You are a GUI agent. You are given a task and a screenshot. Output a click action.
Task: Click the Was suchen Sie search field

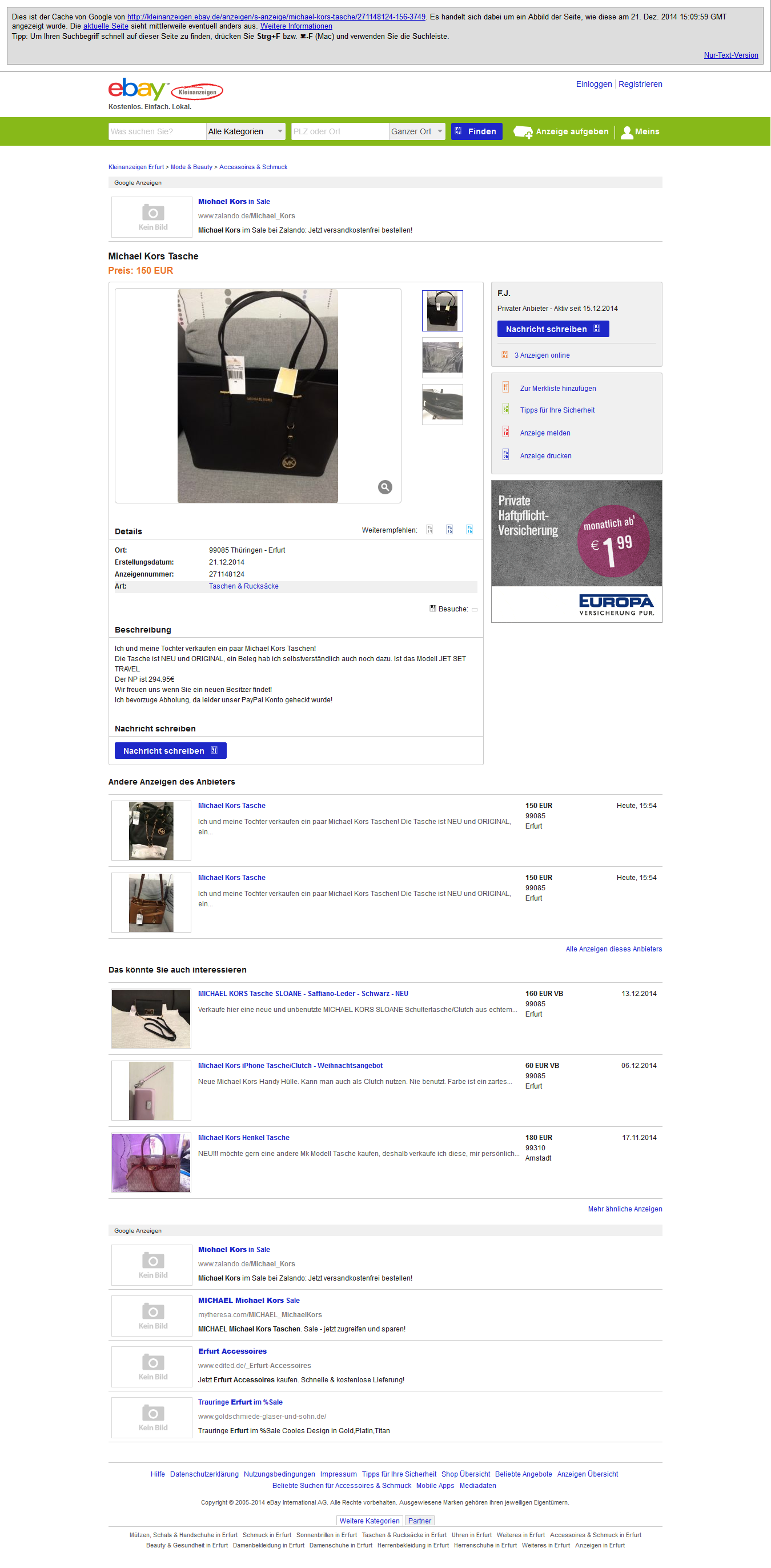pyautogui.click(x=157, y=131)
